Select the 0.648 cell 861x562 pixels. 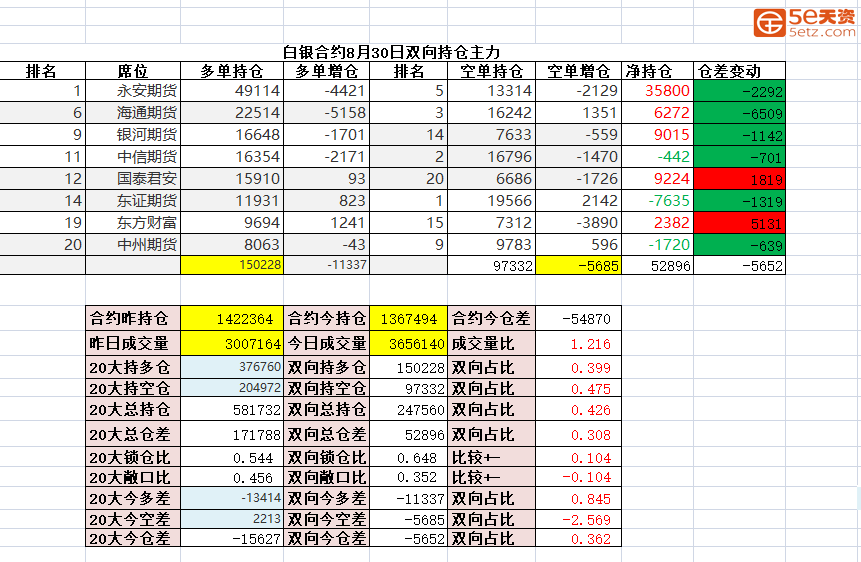(409, 457)
